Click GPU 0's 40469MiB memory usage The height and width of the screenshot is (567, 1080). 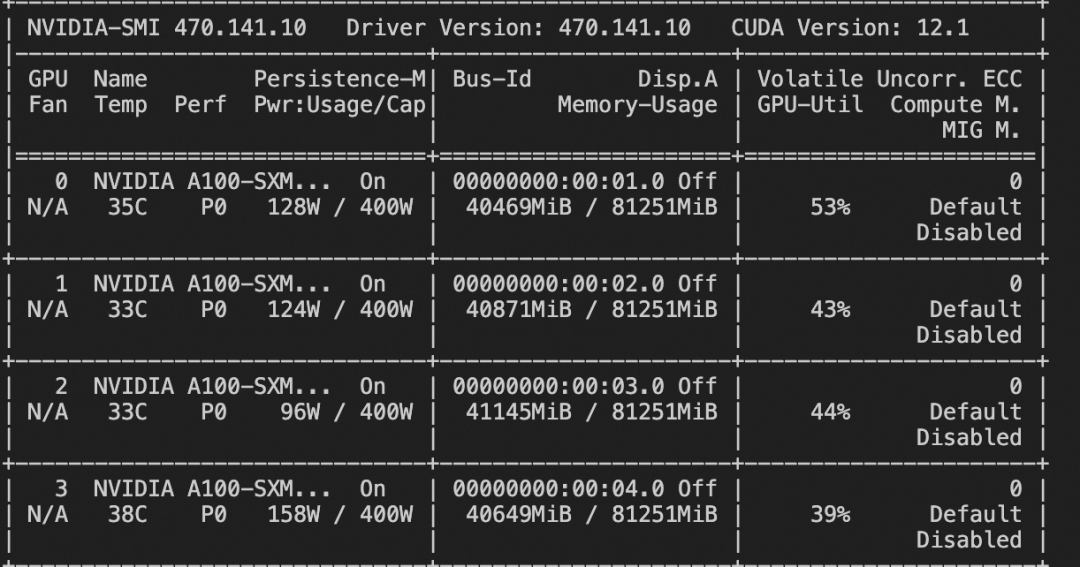519,207
